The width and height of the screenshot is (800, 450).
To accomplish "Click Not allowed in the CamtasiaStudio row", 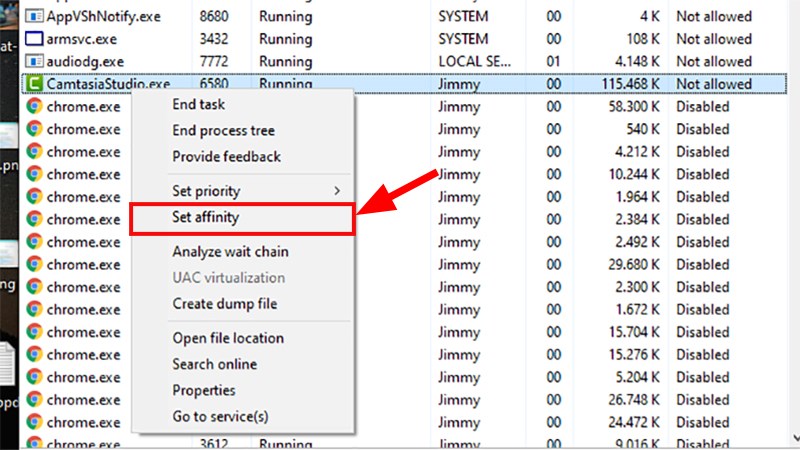I will coord(714,84).
